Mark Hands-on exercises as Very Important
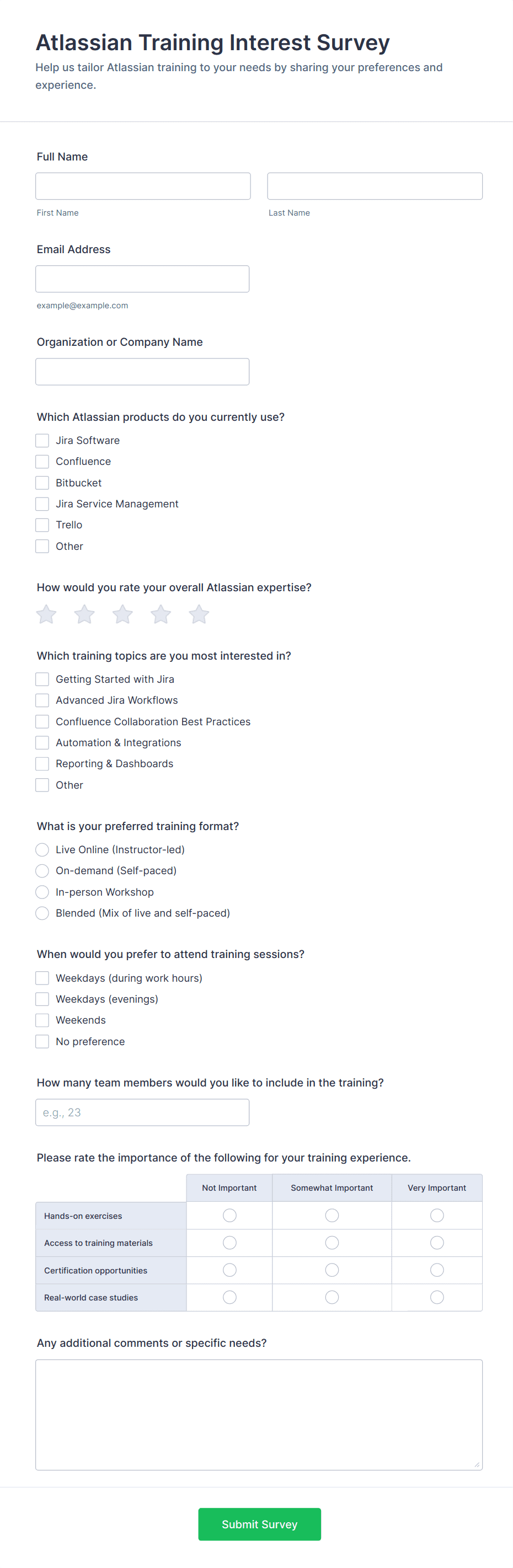The width and height of the screenshot is (513, 1568). [x=437, y=1216]
